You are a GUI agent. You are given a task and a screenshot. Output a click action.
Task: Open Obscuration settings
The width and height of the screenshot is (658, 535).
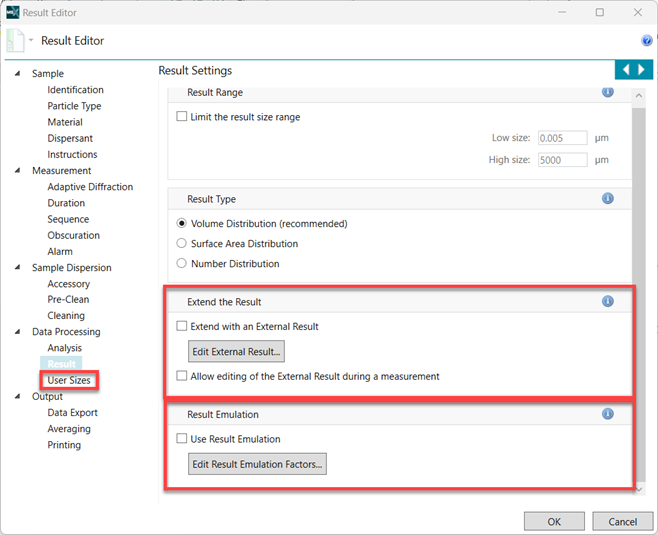click(x=73, y=235)
